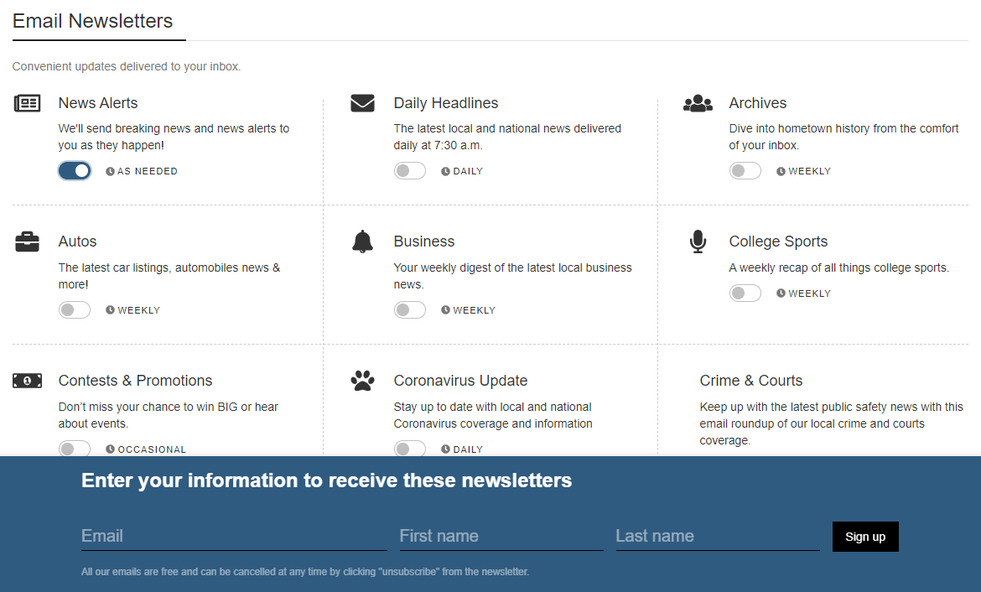Toggle on the College Sports newsletter
The height and width of the screenshot is (592, 981).
pos(745,293)
